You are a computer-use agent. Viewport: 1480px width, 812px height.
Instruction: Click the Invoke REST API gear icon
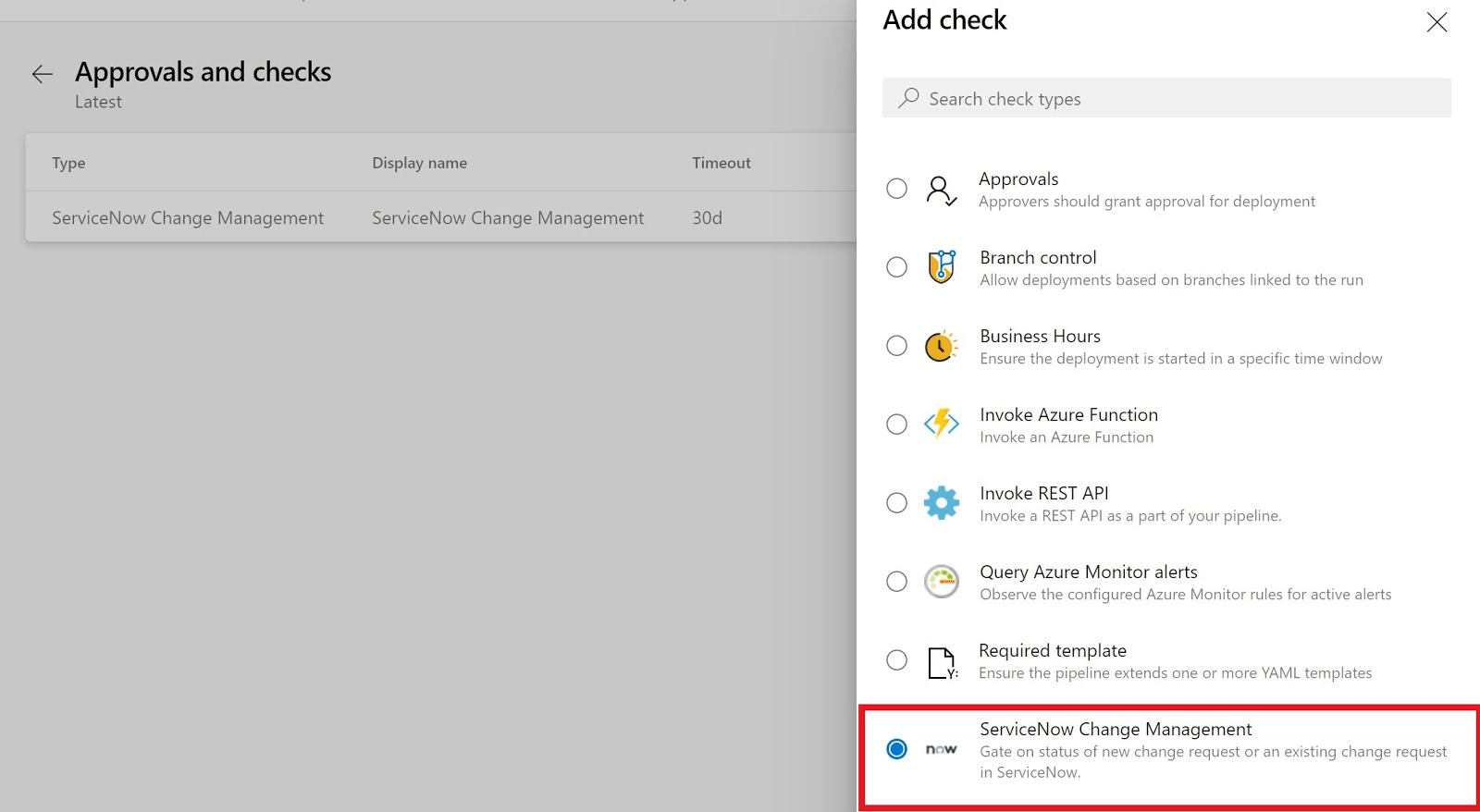[x=942, y=503]
